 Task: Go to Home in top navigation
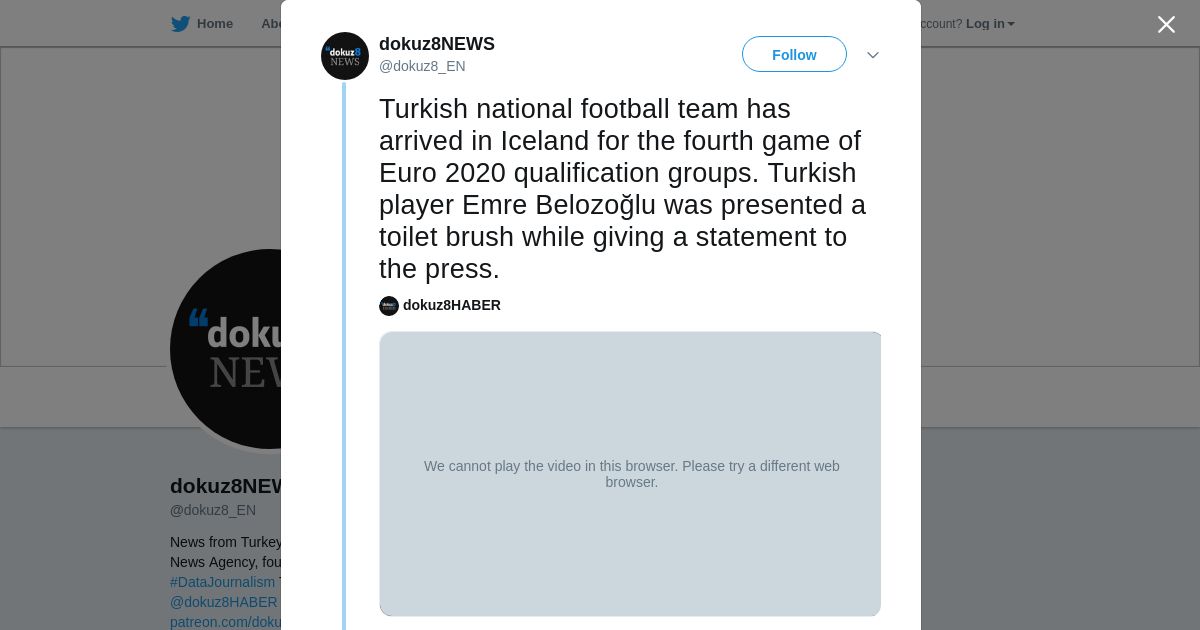(x=214, y=24)
